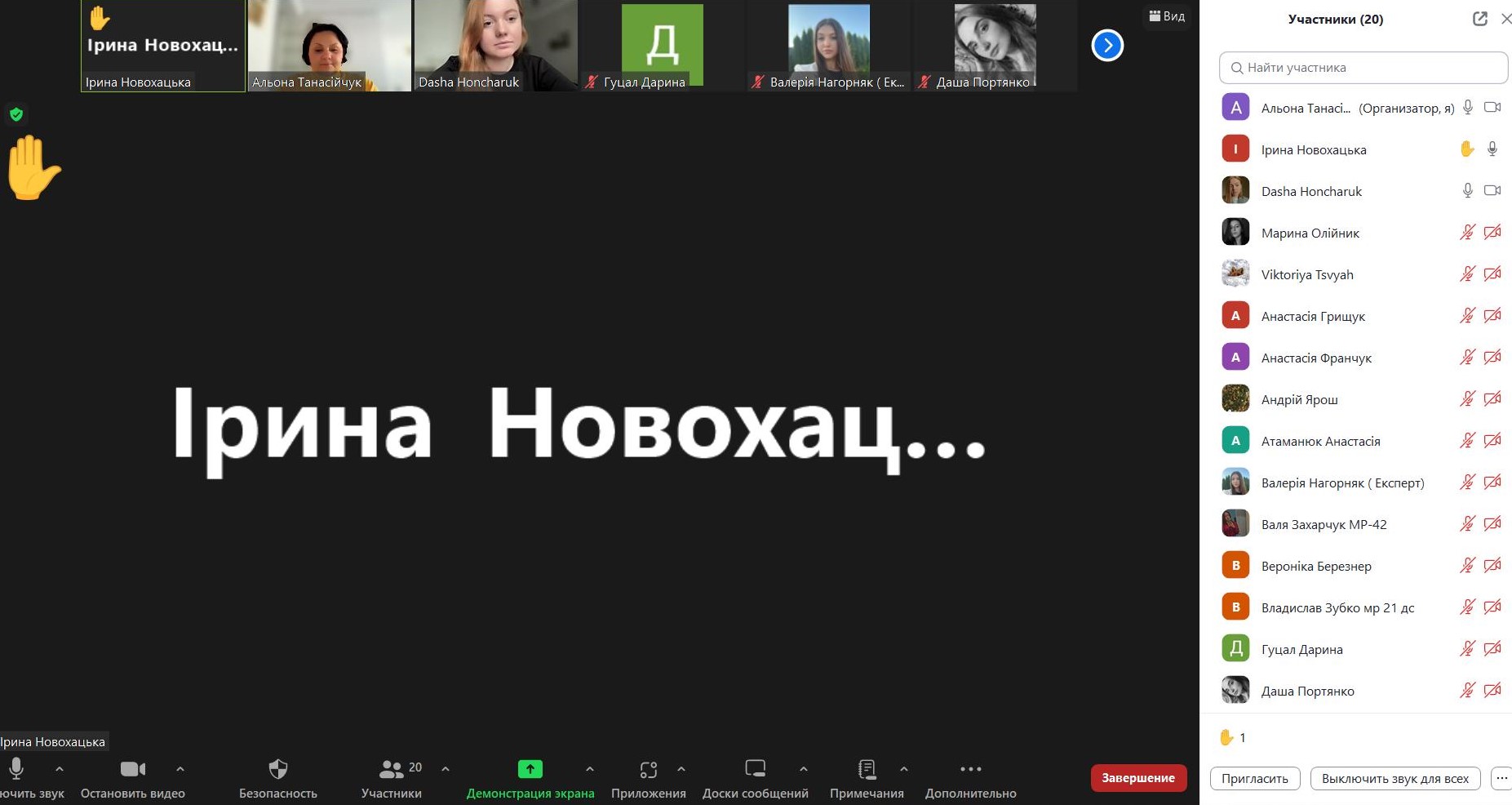This screenshot has width=1512, height=805.
Task: Click the red Завершение button
Action: click(x=1137, y=778)
